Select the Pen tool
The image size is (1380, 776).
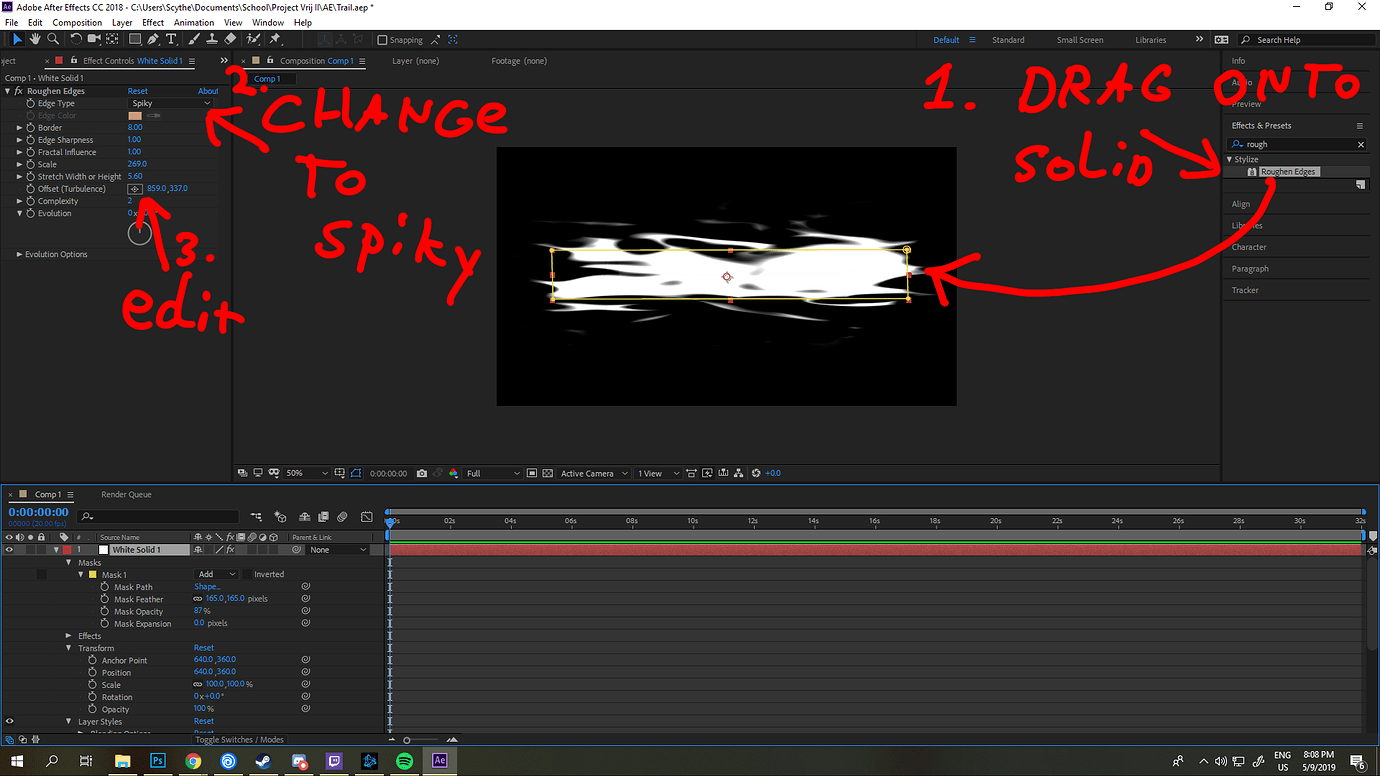pyautogui.click(x=153, y=39)
